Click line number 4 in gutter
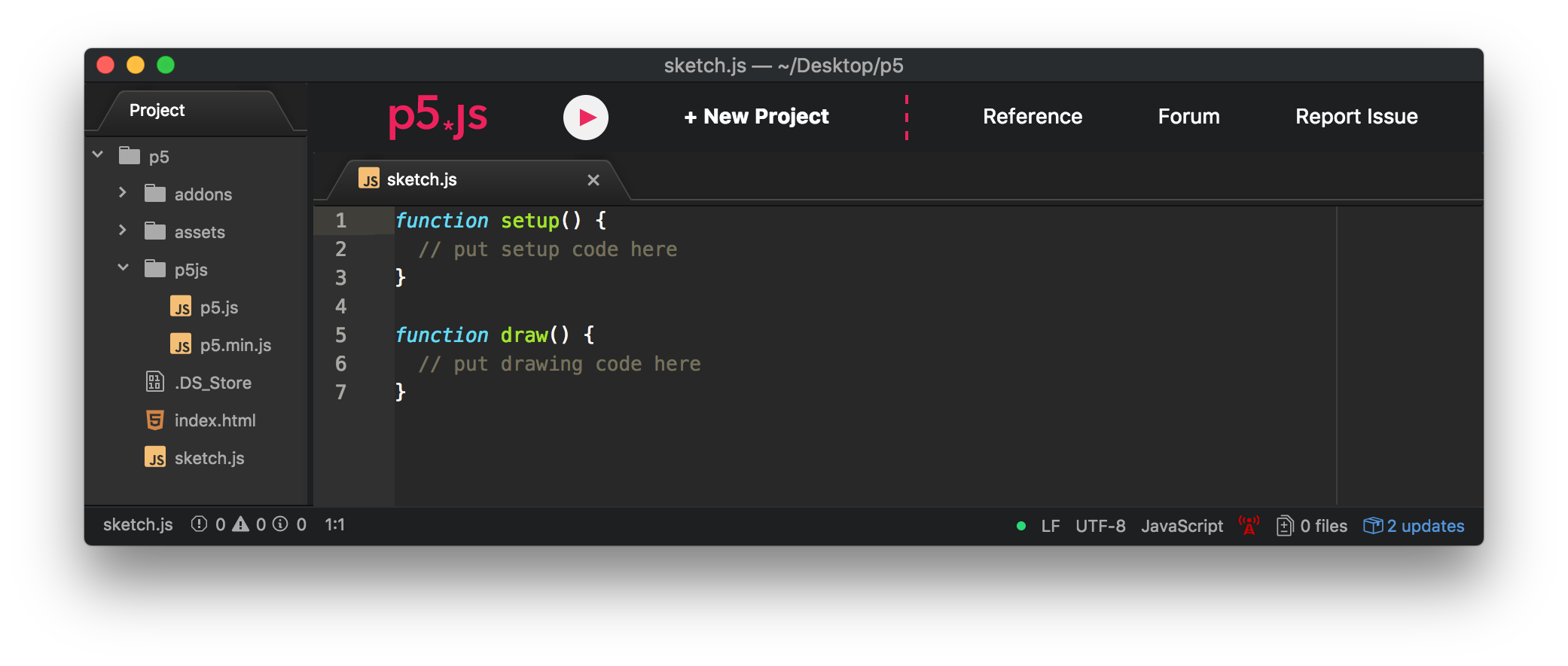The width and height of the screenshot is (1568, 666). pyautogui.click(x=341, y=307)
